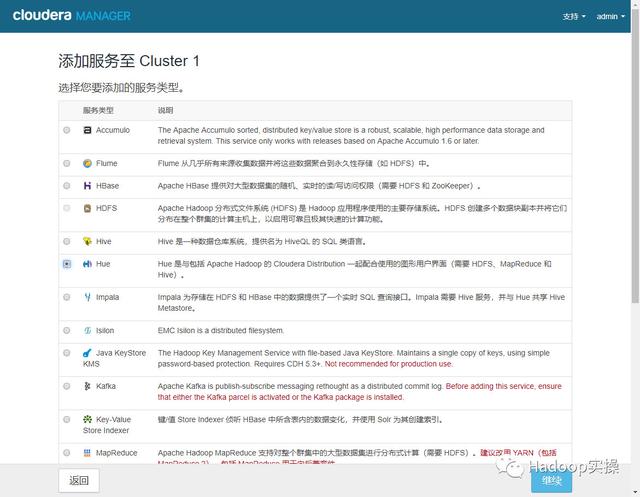
Task: Select the Isilon radio button
Action: (67, 331)
